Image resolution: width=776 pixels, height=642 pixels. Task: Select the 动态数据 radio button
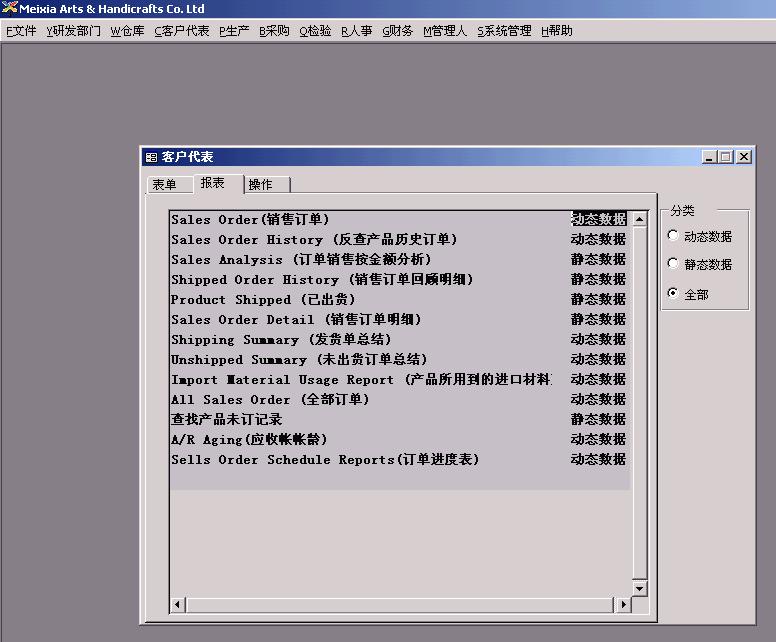(673, 236)
